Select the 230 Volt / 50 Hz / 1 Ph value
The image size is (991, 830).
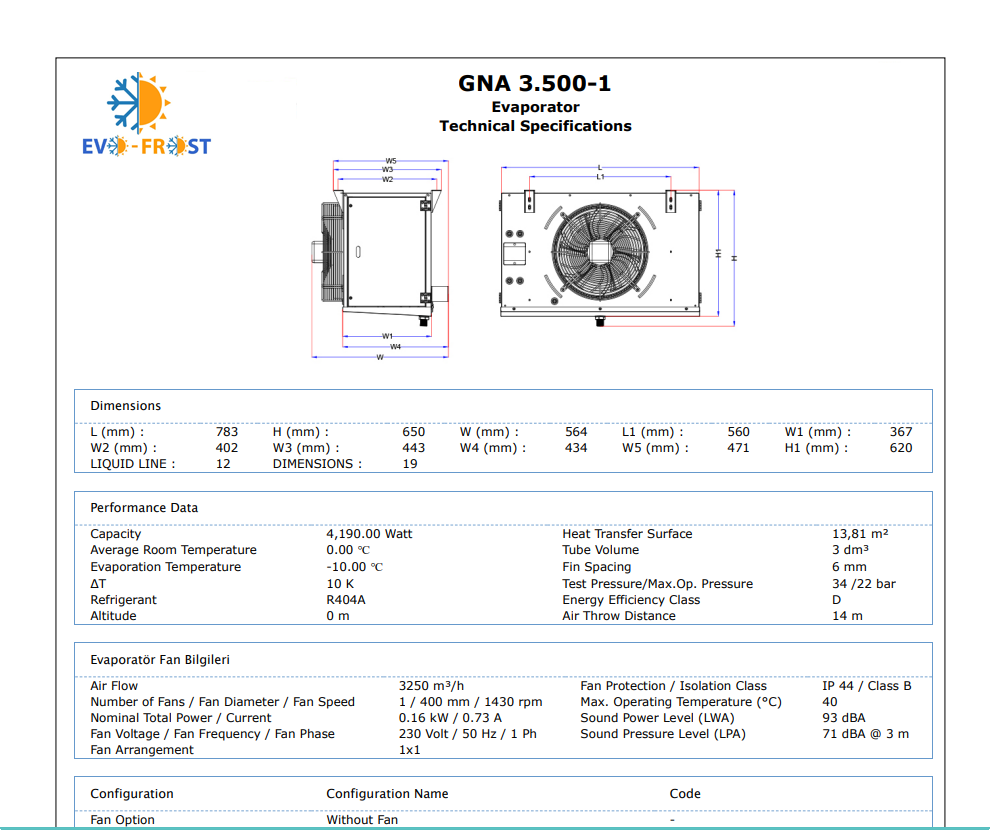tap(468, 734)
